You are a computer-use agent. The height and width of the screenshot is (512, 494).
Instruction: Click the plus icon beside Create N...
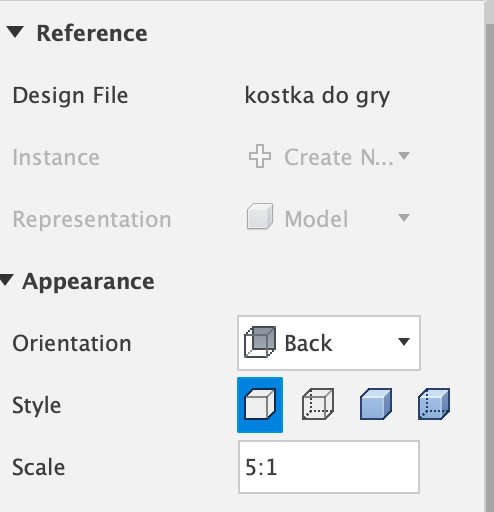tap(260, 156)
